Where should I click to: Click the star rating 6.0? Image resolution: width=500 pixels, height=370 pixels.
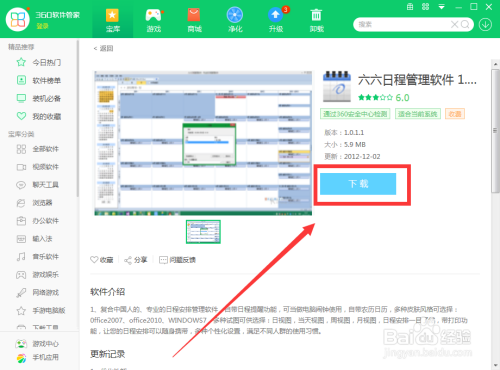[384, 98]
